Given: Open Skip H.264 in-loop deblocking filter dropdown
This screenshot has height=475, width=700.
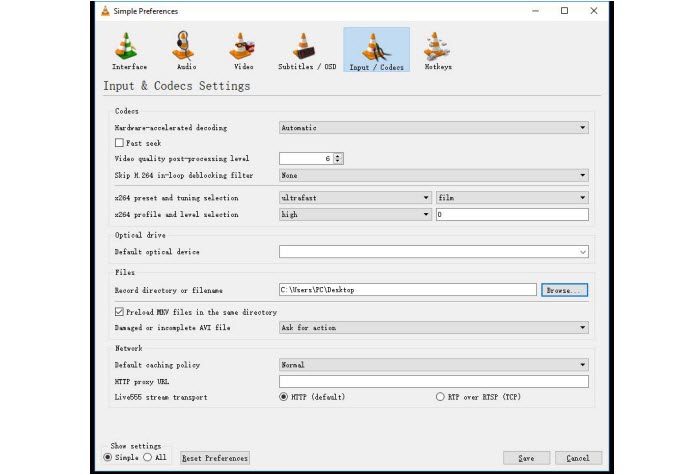Looking at the screenshot, I should pos(433,175).
